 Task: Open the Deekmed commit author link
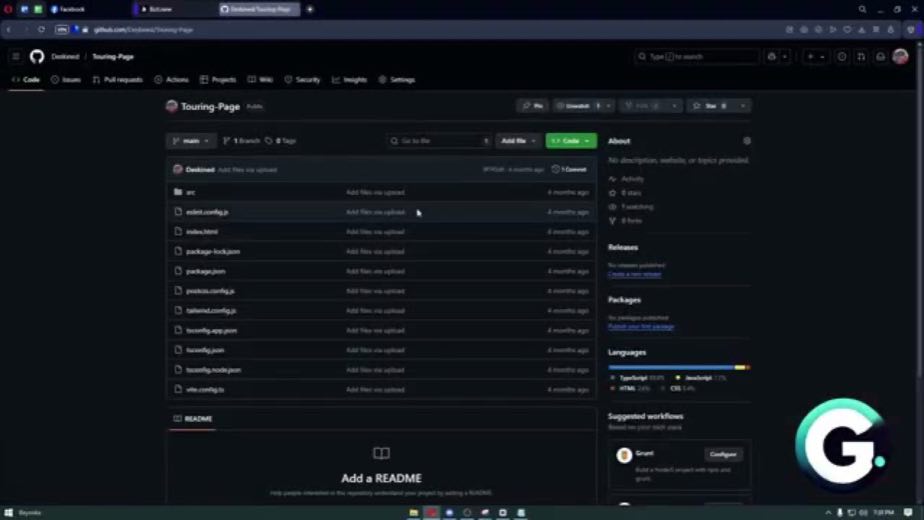[x=200, y=170]
